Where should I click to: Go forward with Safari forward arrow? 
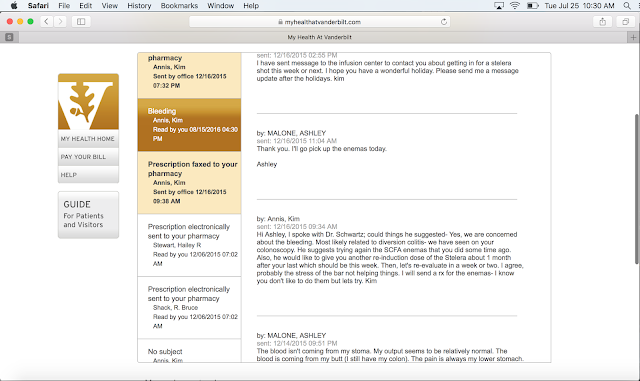(60, 21)
